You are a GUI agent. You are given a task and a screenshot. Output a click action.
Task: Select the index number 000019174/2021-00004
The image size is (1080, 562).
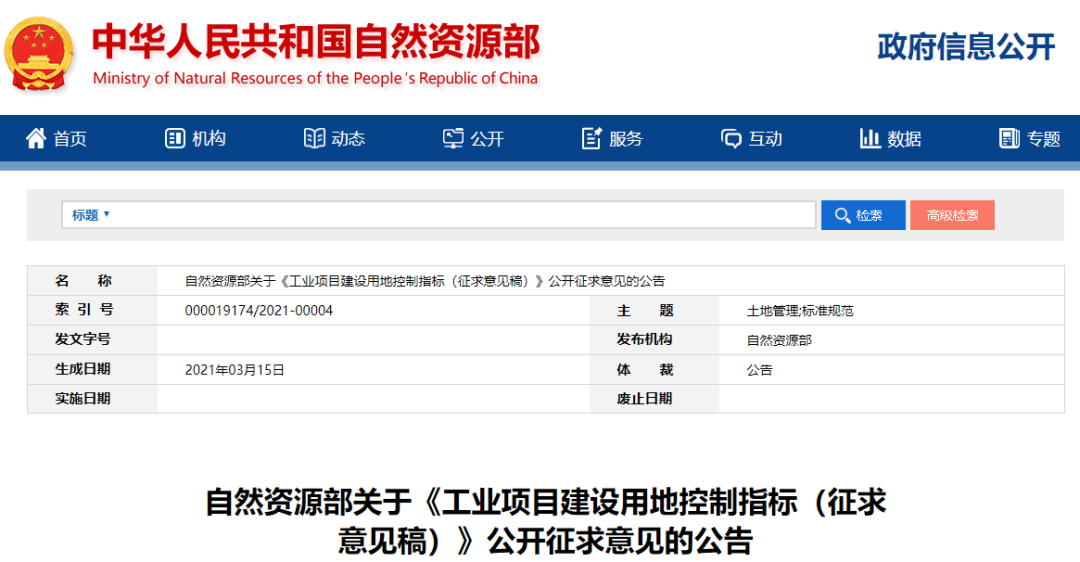(259, 311)
